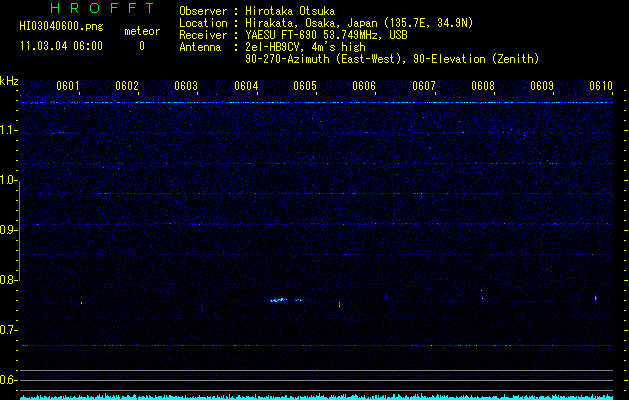
Task: Click the red vertical echo after 0605
Action: [339, 304]
